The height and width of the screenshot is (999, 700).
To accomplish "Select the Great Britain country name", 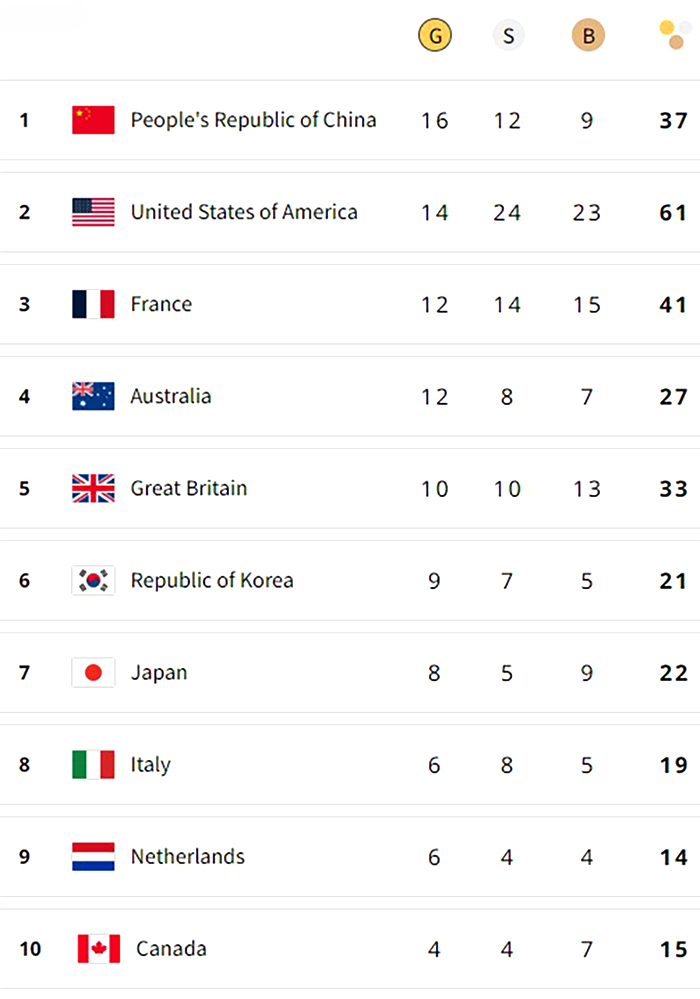I will click(x=188, y=488).
